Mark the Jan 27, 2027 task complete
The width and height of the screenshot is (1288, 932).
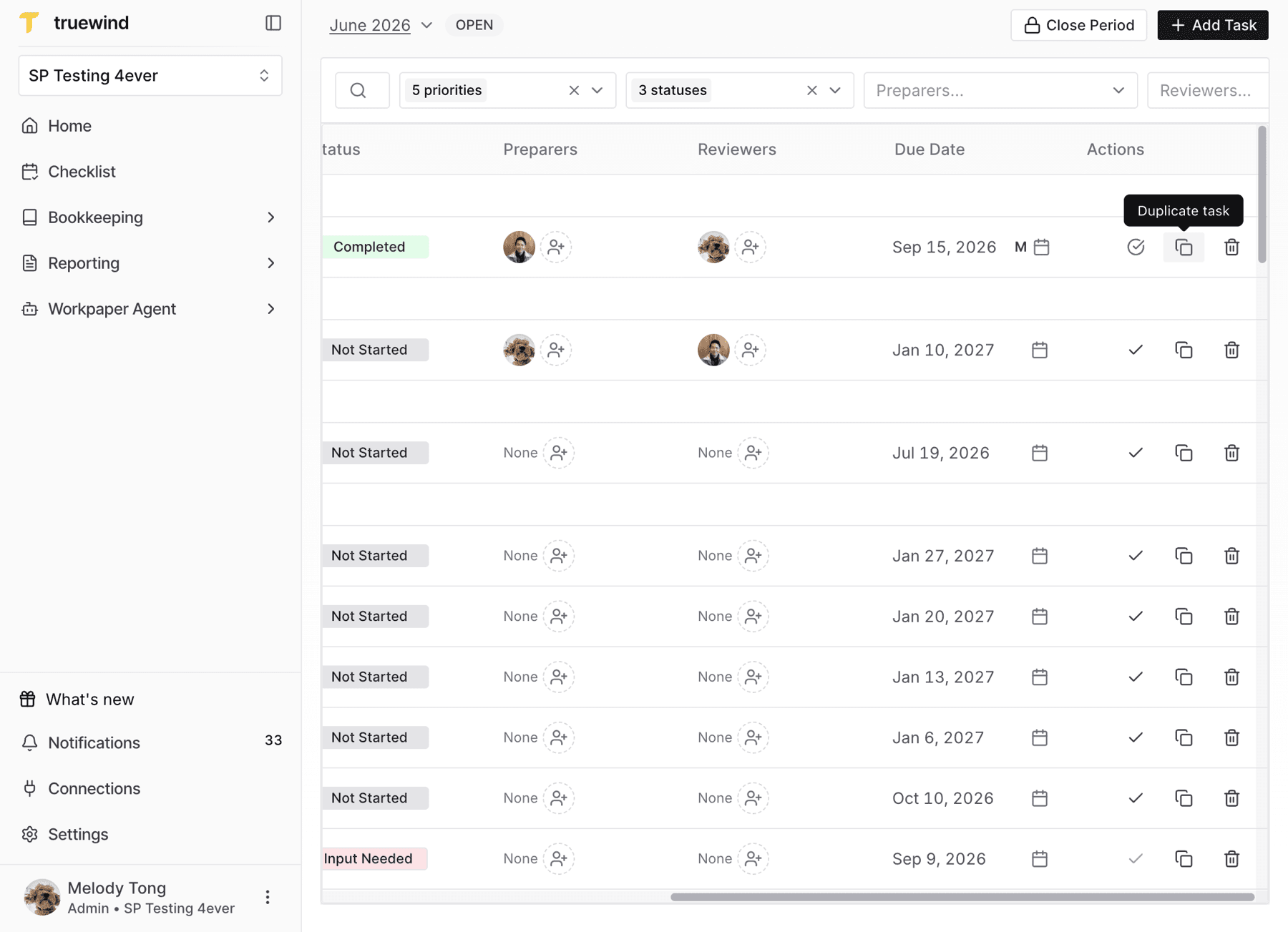[x=1136, y=556]
